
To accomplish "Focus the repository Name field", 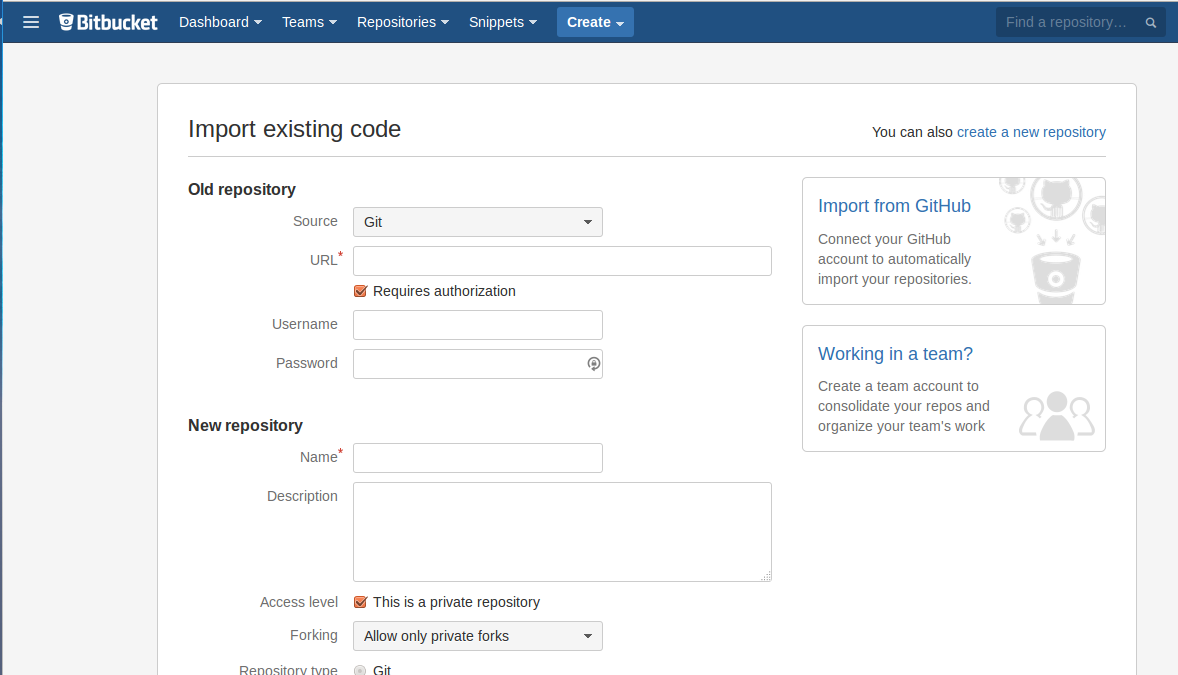I will click(x=478, y=458).
